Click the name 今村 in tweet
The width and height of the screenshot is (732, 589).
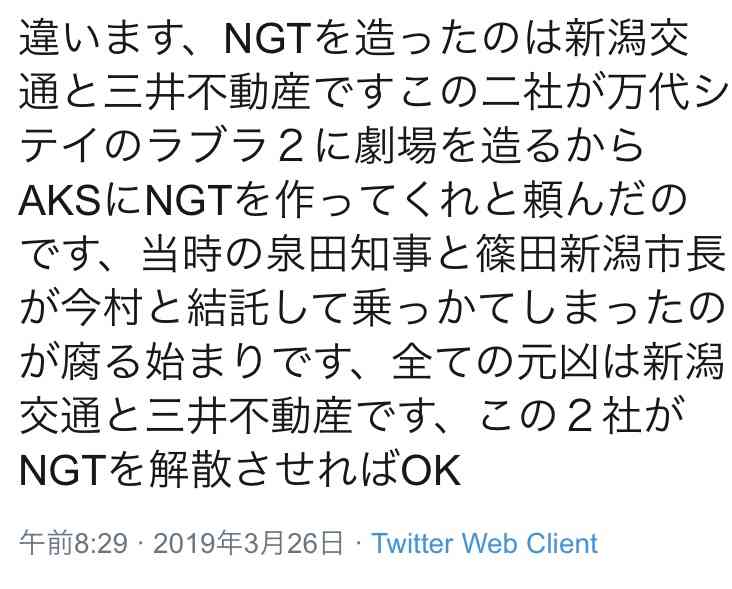pyautogui.click(x=101, y=308)
